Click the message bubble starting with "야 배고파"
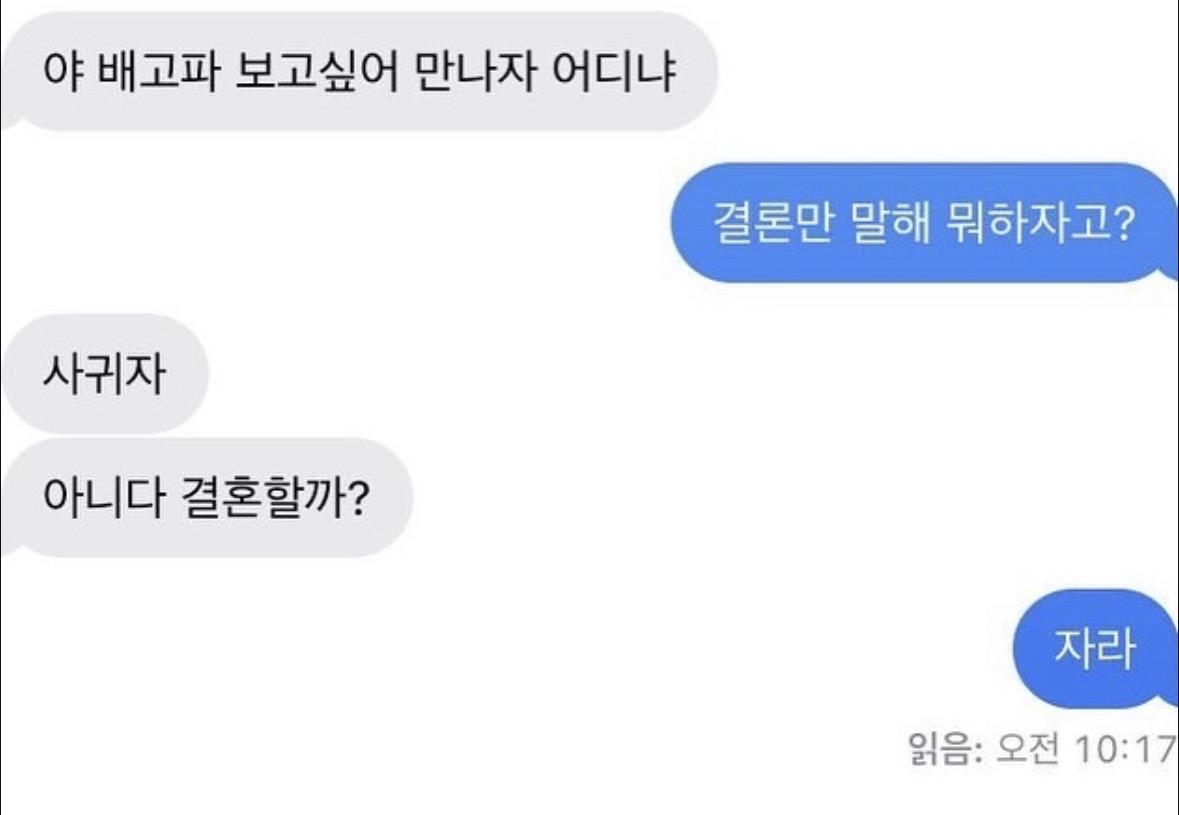 point(360,72)
